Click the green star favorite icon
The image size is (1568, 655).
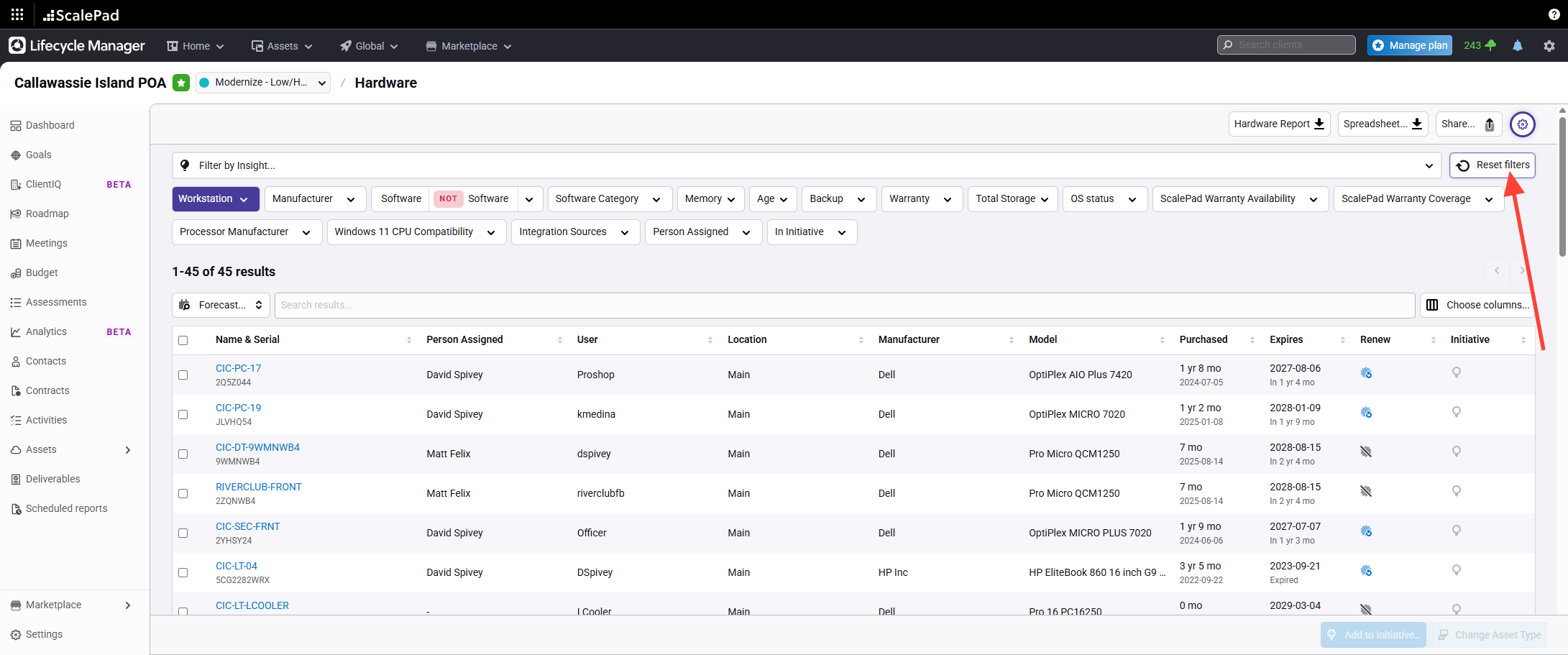181,83
